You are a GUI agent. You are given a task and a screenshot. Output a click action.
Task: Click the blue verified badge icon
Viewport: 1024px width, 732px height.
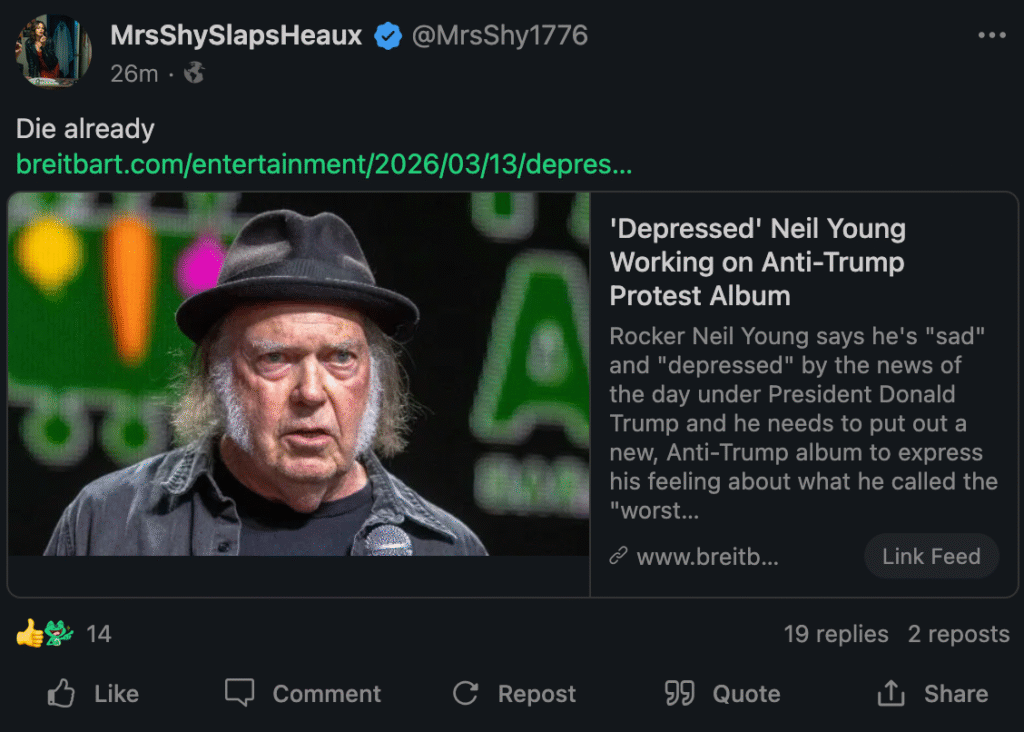pos(387,37)
